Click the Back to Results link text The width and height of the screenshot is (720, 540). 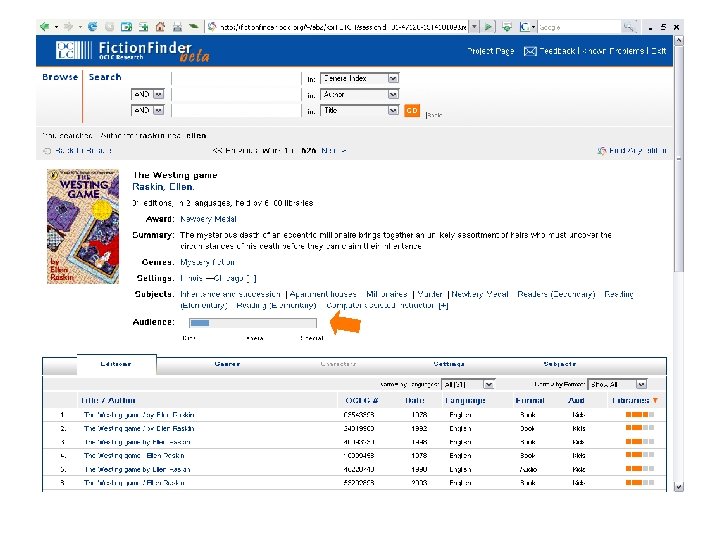(x=83, y=151)
